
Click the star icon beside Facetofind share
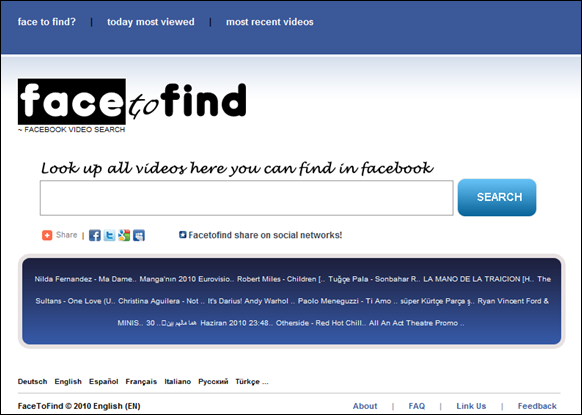click(183, 235)
